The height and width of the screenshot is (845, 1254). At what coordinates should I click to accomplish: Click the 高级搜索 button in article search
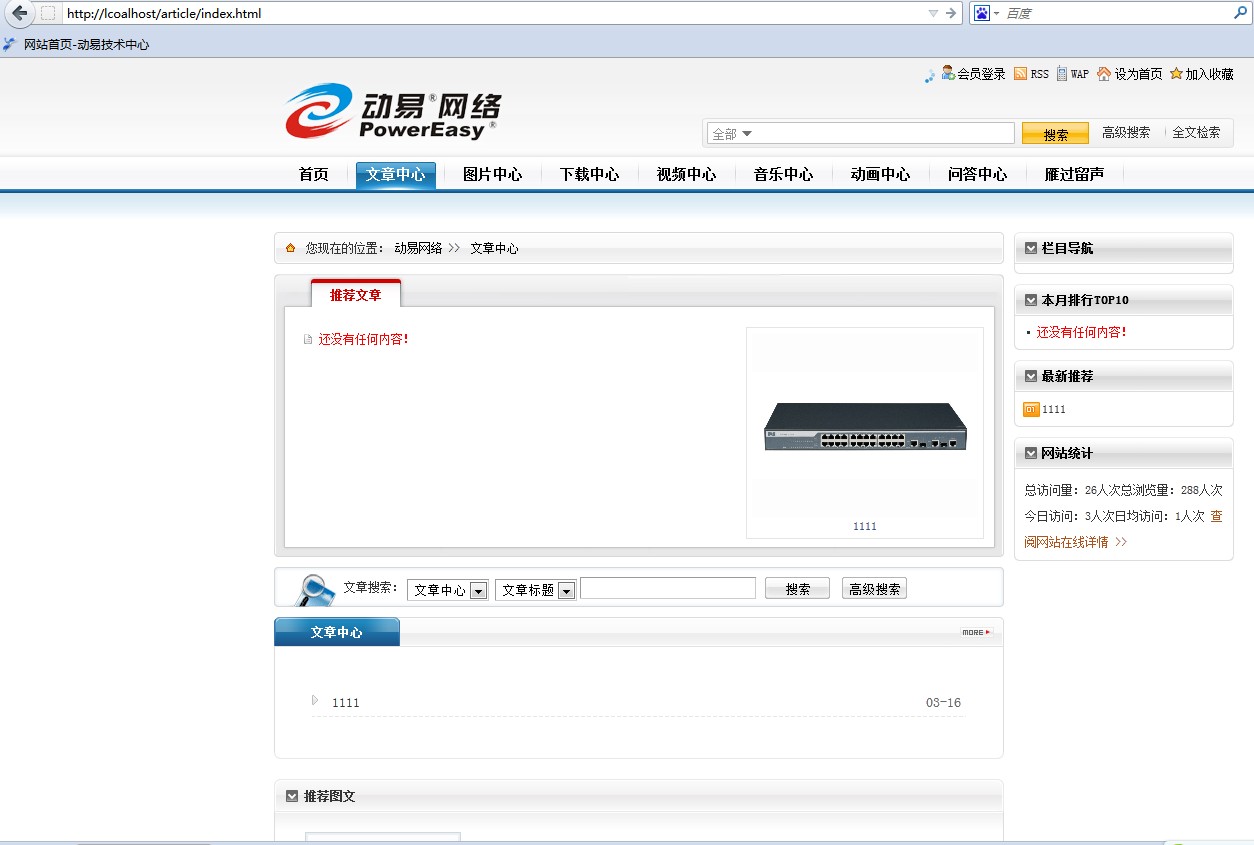click(874, 589)
